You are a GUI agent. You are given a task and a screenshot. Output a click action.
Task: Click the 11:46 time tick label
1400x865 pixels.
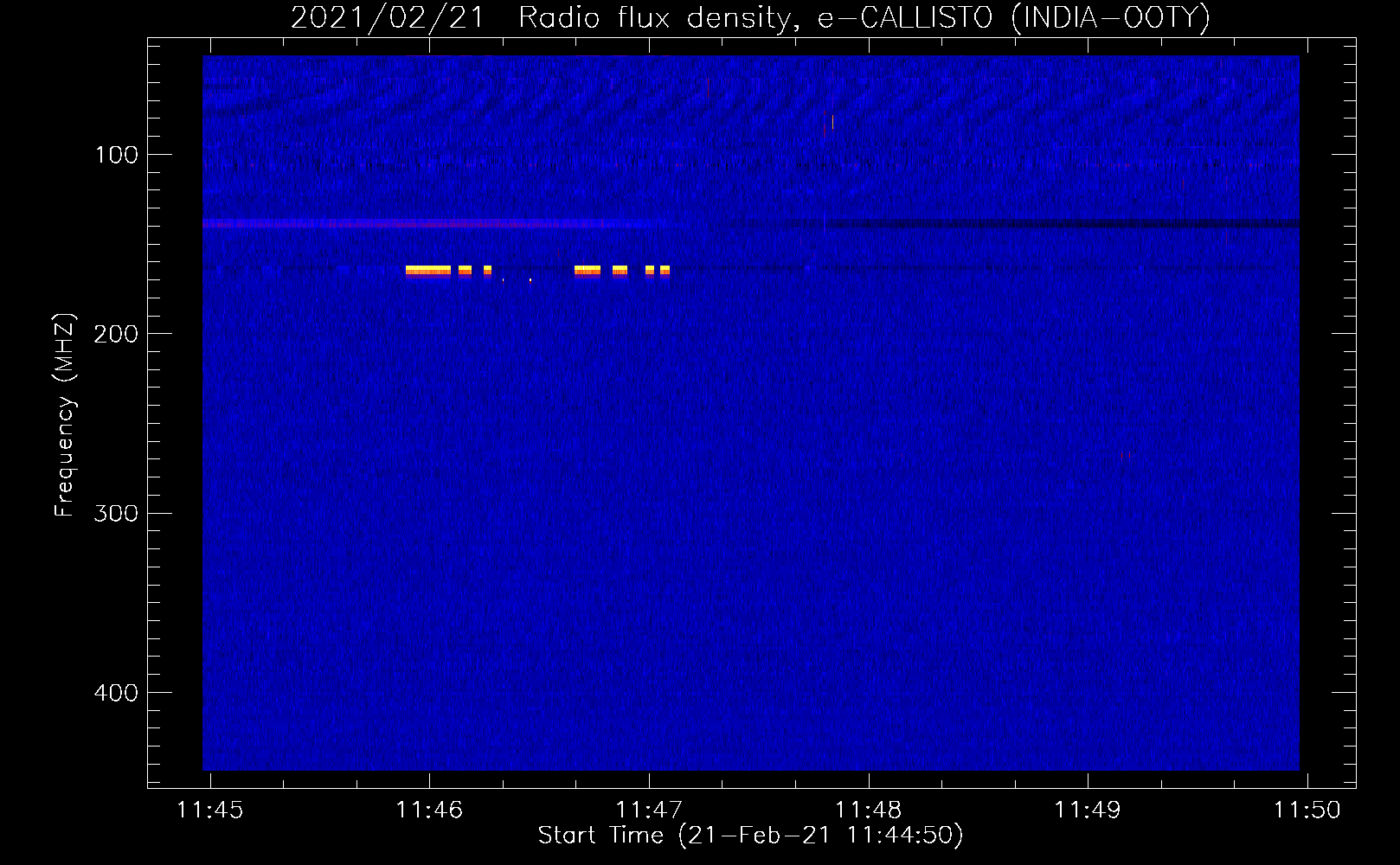429,810
